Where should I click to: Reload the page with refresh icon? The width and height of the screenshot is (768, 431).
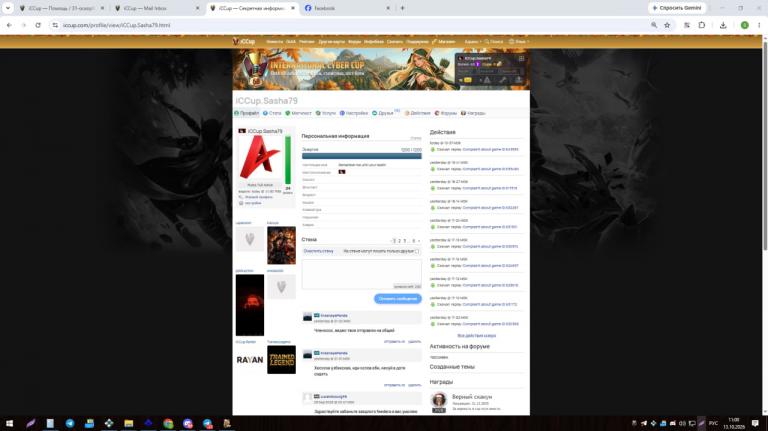pos(38,25)
